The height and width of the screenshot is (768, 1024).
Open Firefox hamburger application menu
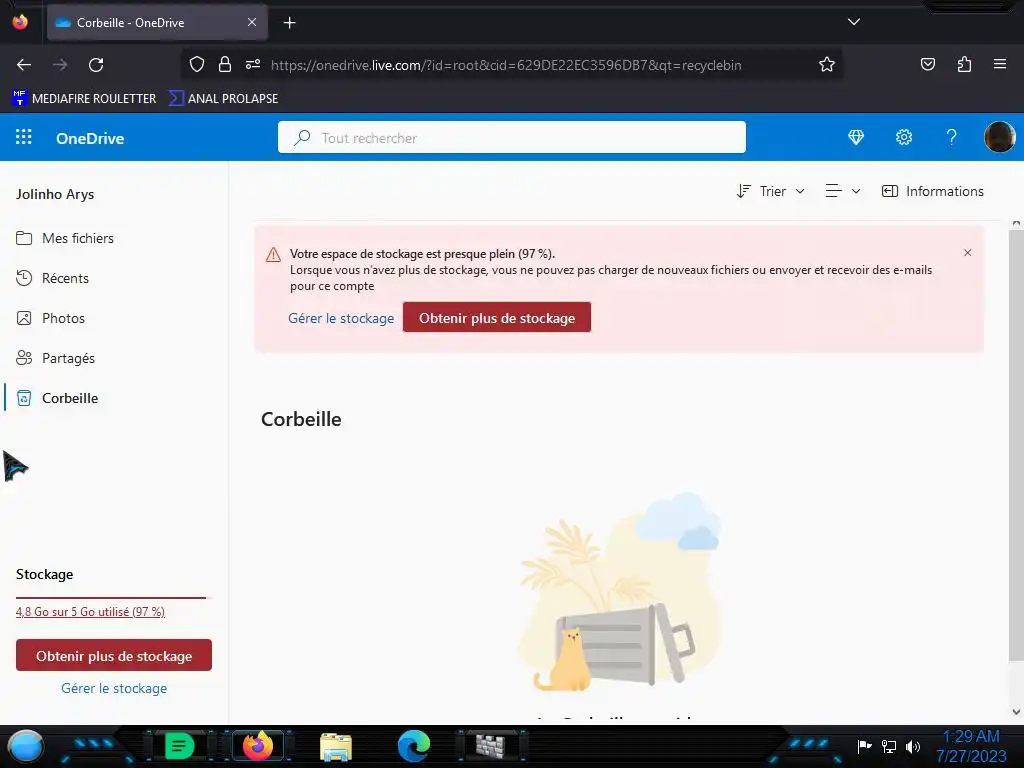[999, 65]
